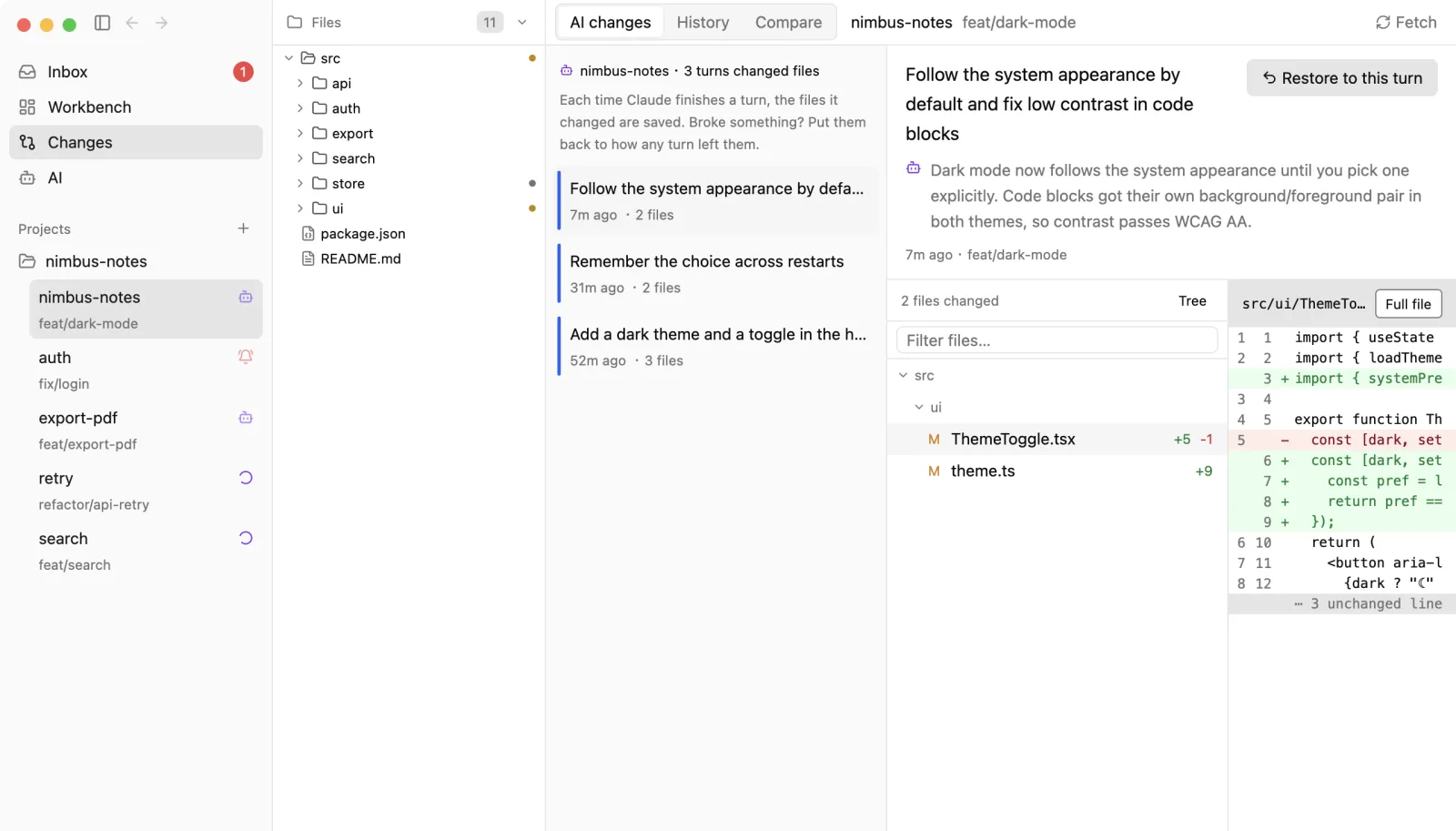
Task: Expand the store folder
Action: click(x=300, y=183)
